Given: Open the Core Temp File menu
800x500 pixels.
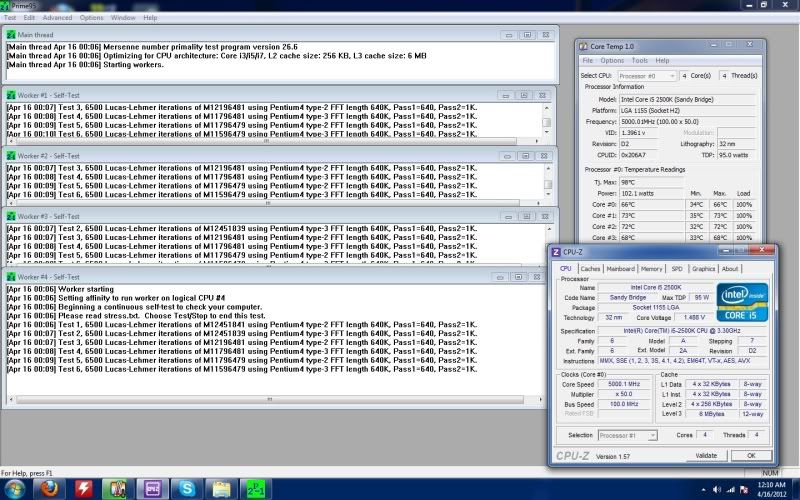Looking at the screenshot, I should [x=588, y=60].
